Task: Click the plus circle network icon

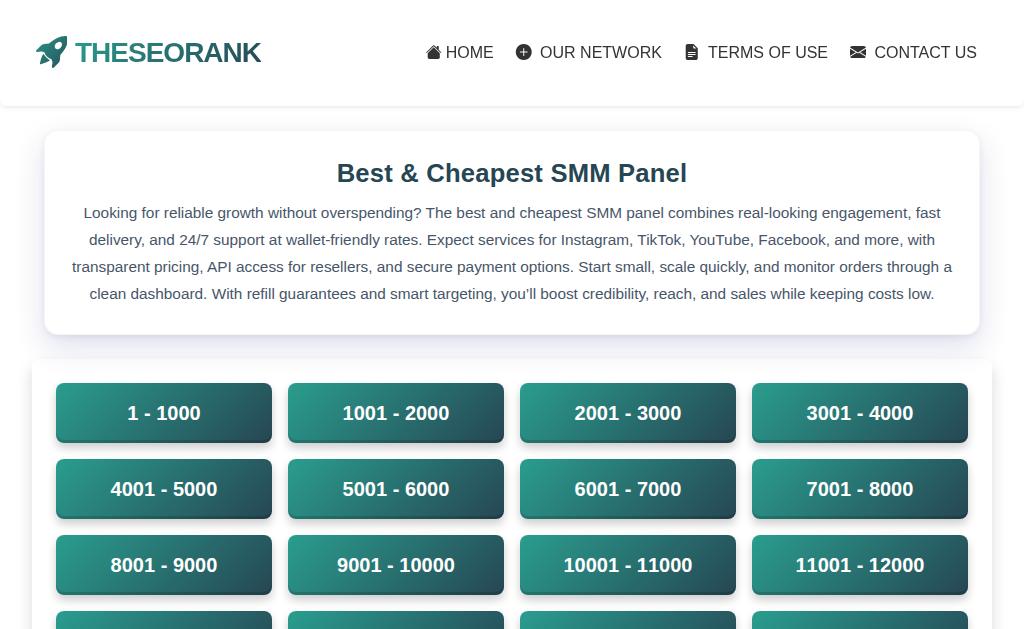Action: click(523, 52)
